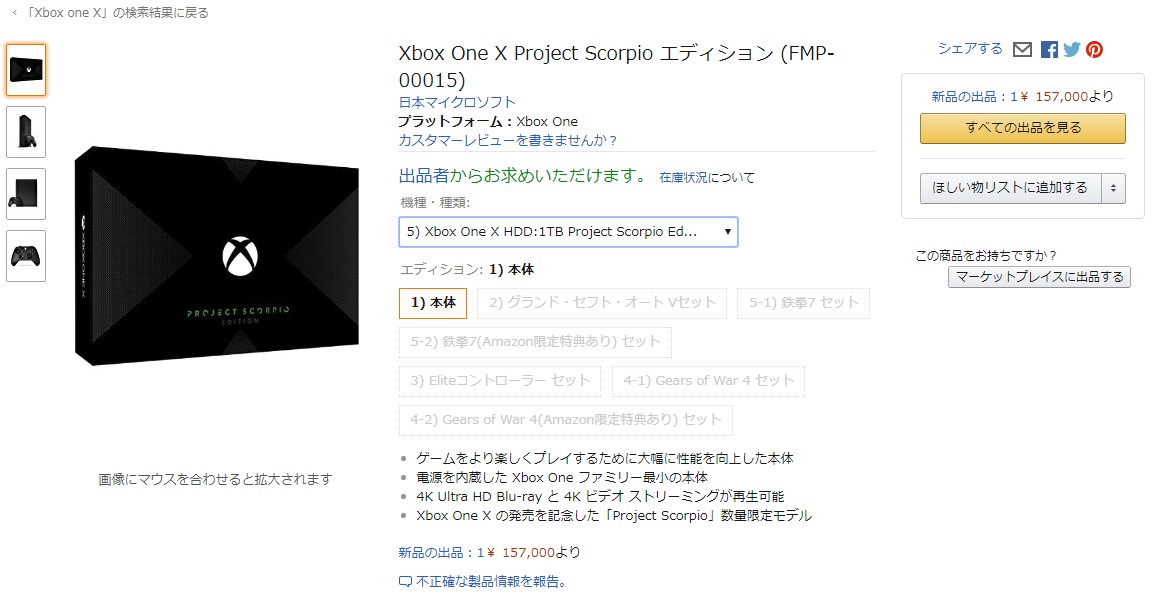Click the すべての出品を見る button

[1022, 128]
